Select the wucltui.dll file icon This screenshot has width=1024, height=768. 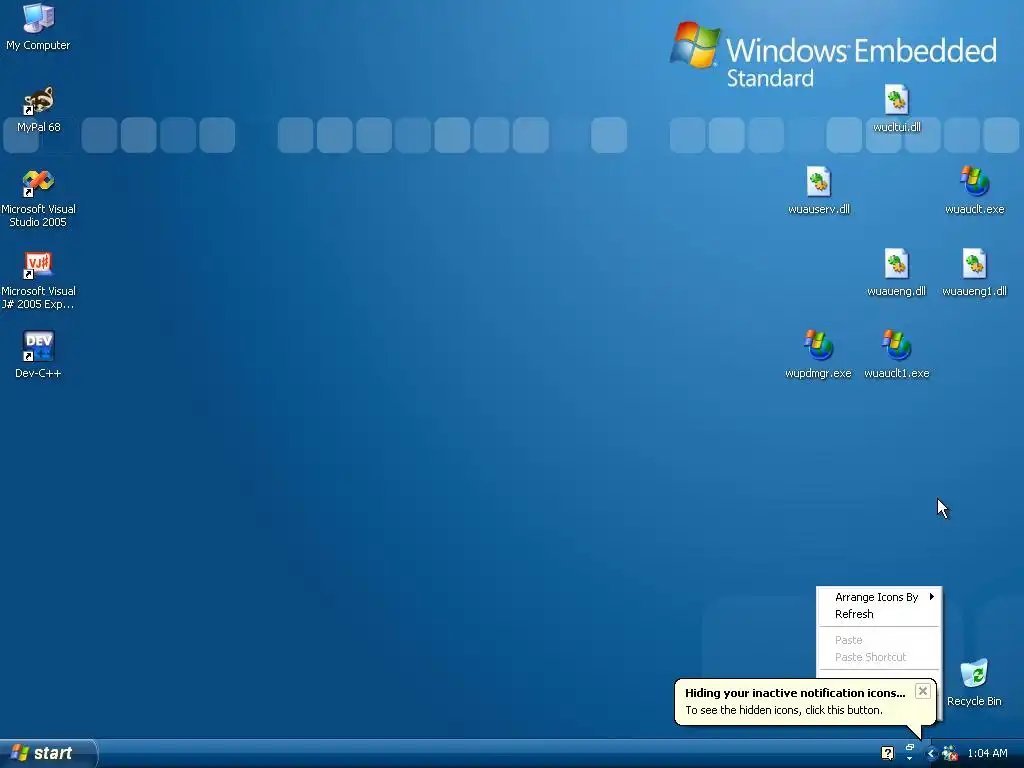coord(897,109)
